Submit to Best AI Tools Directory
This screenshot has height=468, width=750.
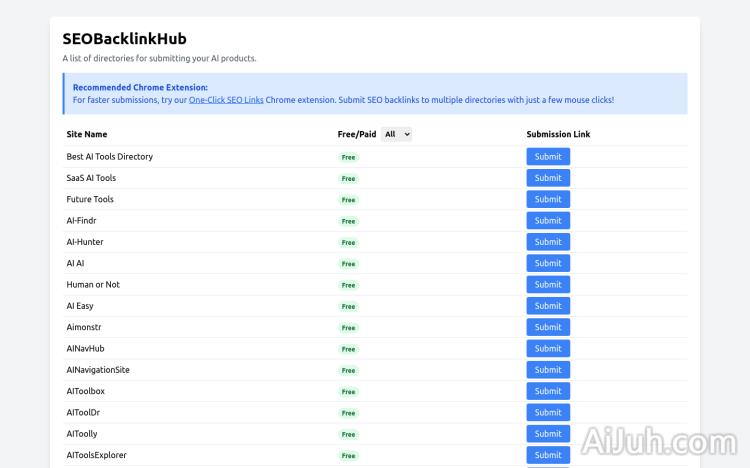(x=548, y=156)
